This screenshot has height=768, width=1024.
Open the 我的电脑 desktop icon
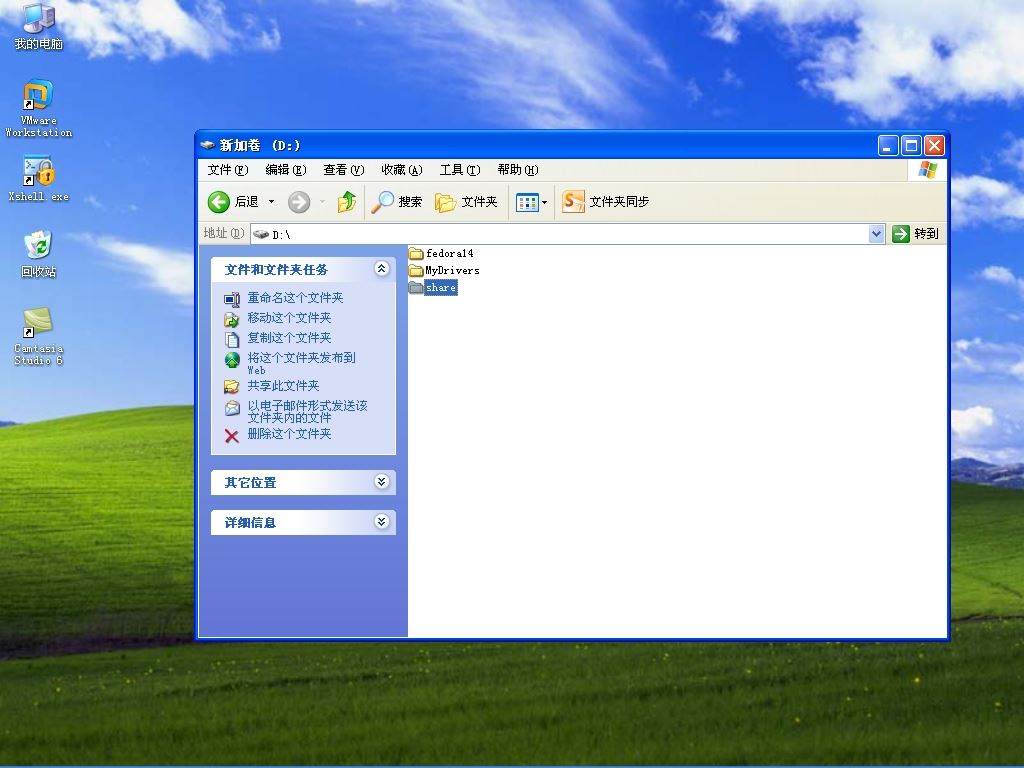click(38, 26)
